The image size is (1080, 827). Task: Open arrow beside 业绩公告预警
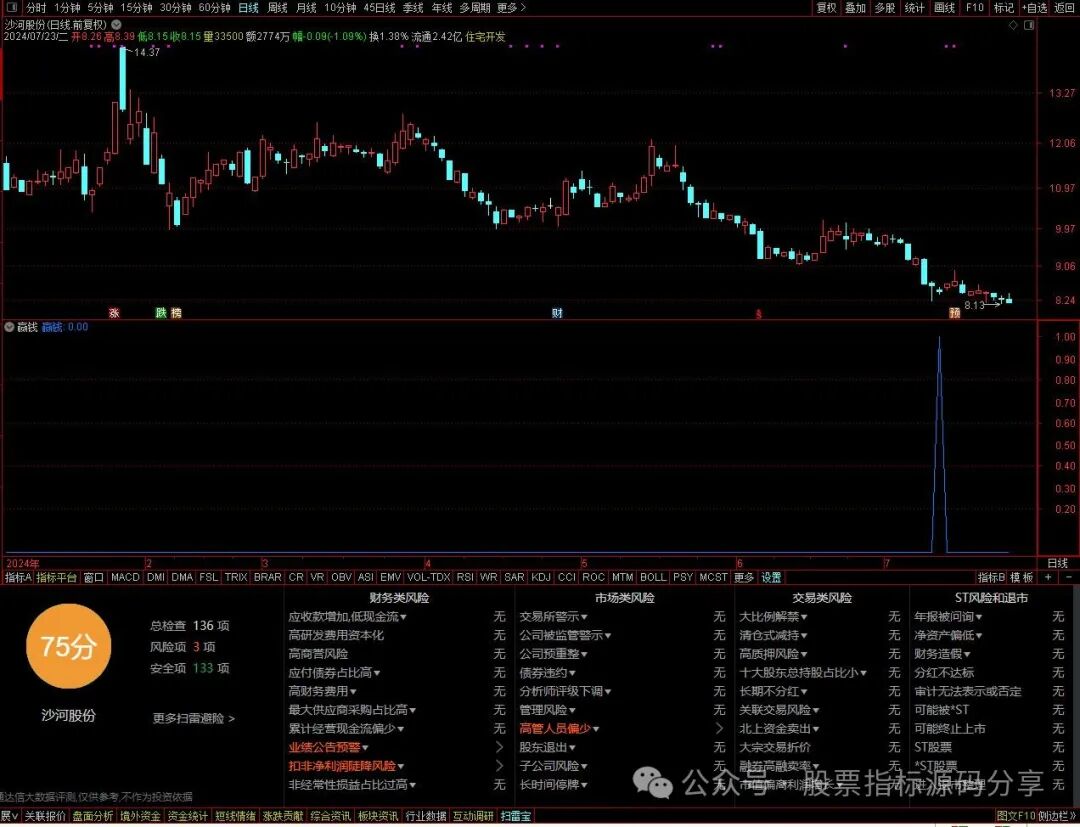(x=499, y=747)
